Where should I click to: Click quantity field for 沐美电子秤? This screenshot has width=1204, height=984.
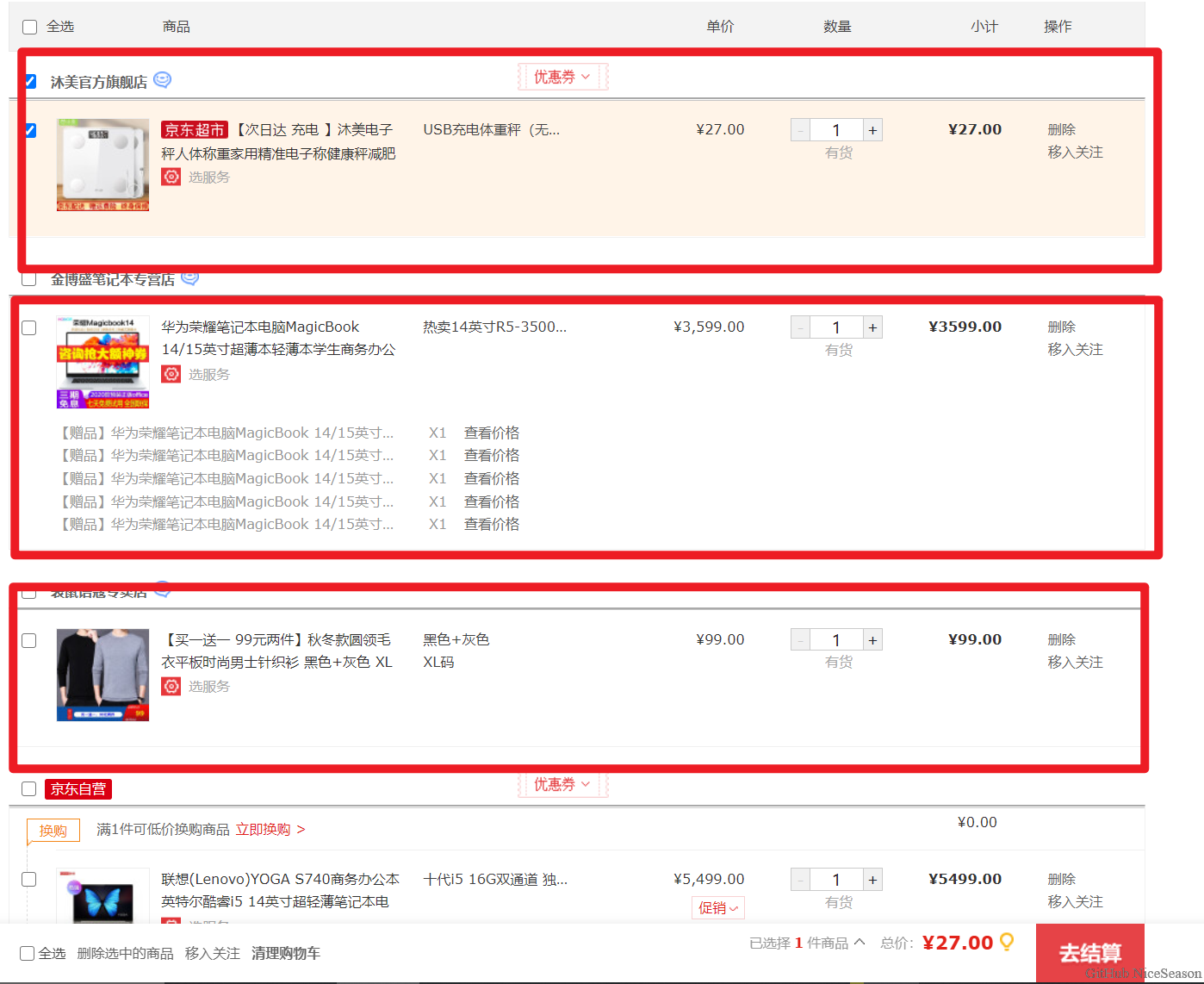pyautogui.click(x=836, y=130)
